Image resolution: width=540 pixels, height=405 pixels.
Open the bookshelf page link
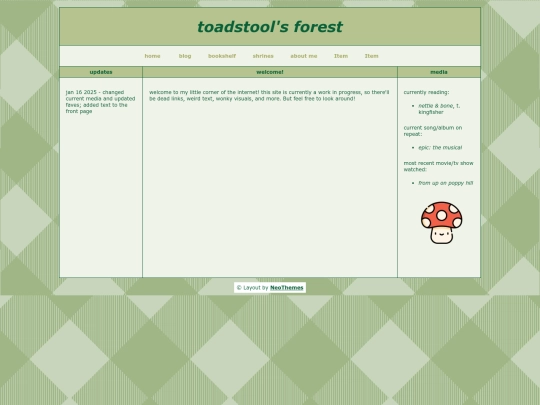(x=222, y=56)
